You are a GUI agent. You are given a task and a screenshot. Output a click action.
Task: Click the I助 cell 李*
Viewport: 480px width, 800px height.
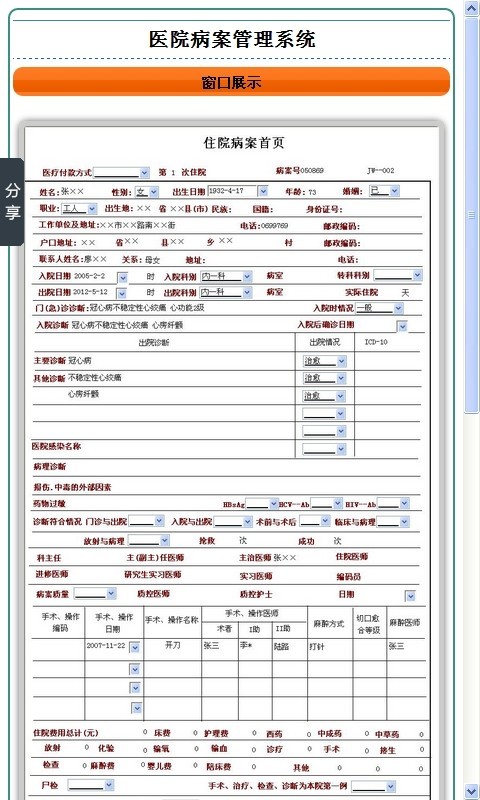(x=247, y=645)
